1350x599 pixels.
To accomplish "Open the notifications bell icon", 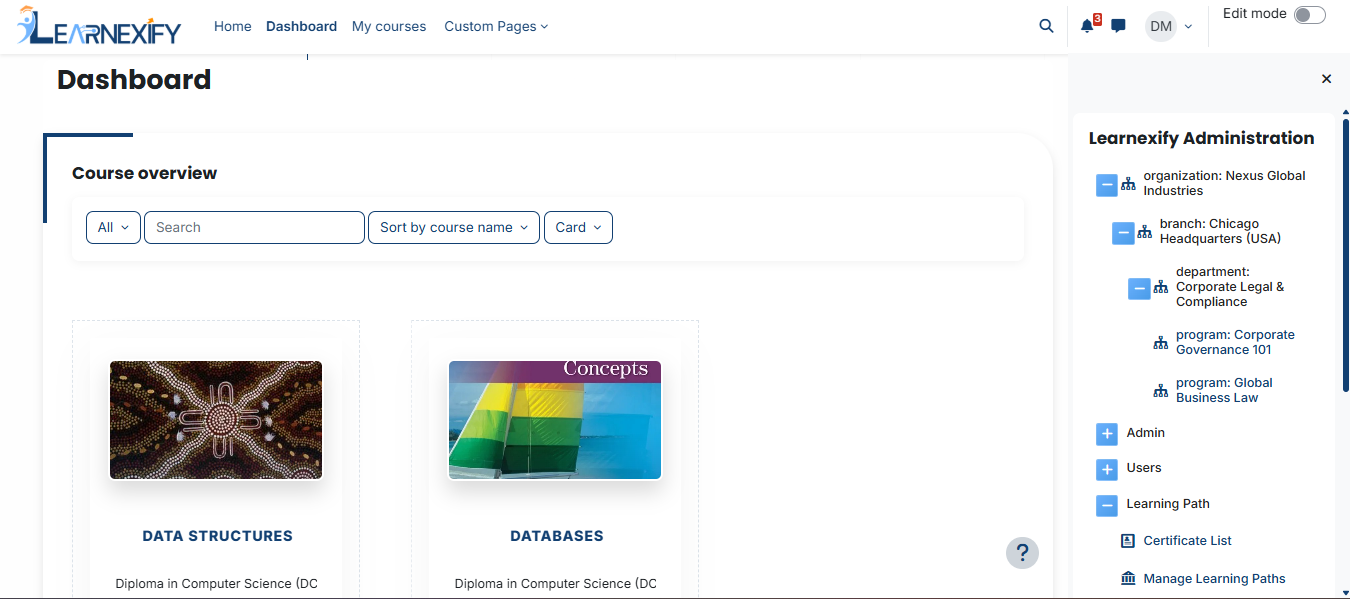I will click(x=1087, y=26).
